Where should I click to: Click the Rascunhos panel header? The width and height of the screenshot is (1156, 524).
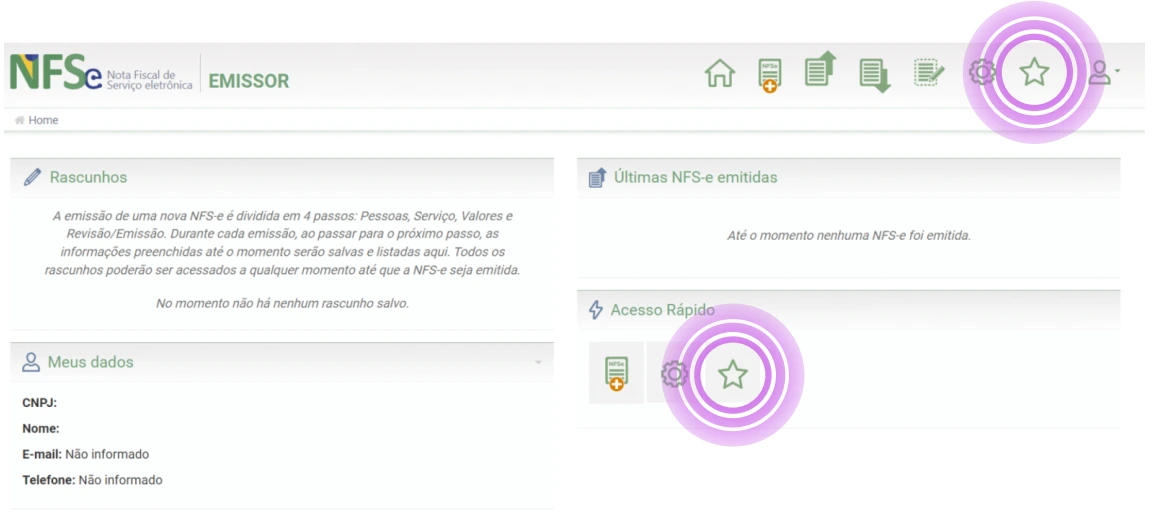click(x=89, y=177)
